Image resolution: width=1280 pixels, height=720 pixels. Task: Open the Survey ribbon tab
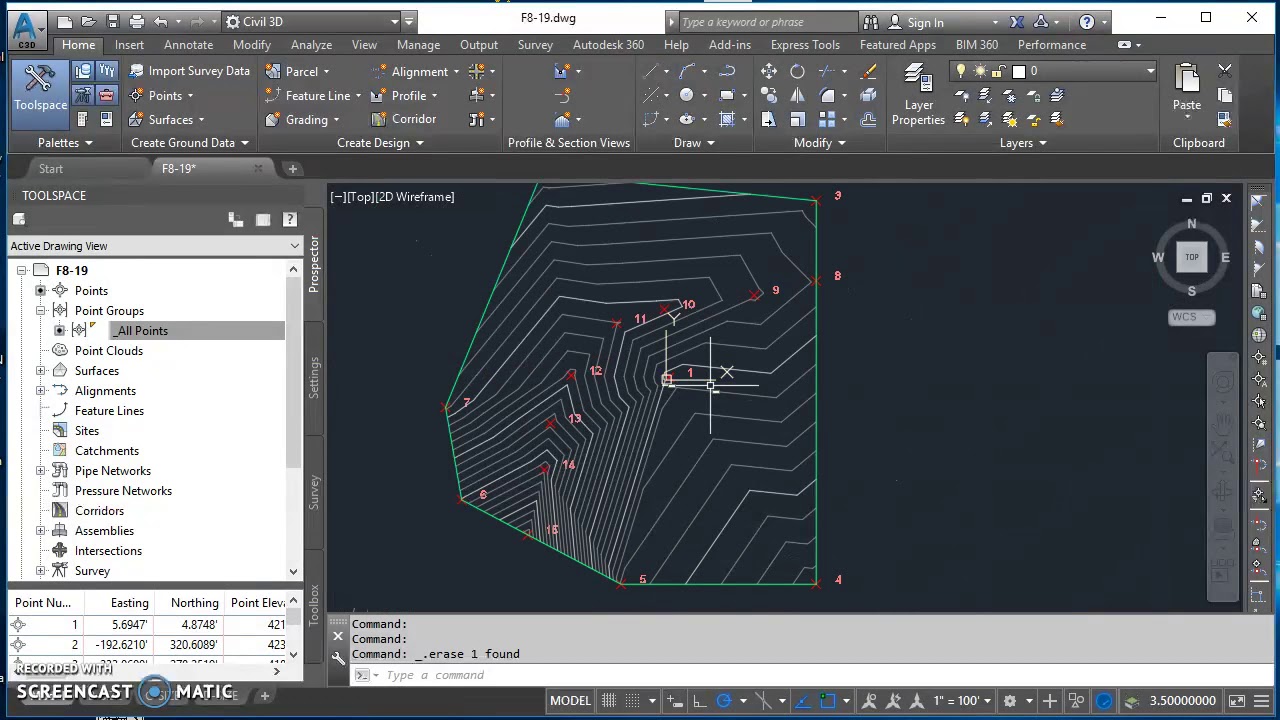click(535, 45)
